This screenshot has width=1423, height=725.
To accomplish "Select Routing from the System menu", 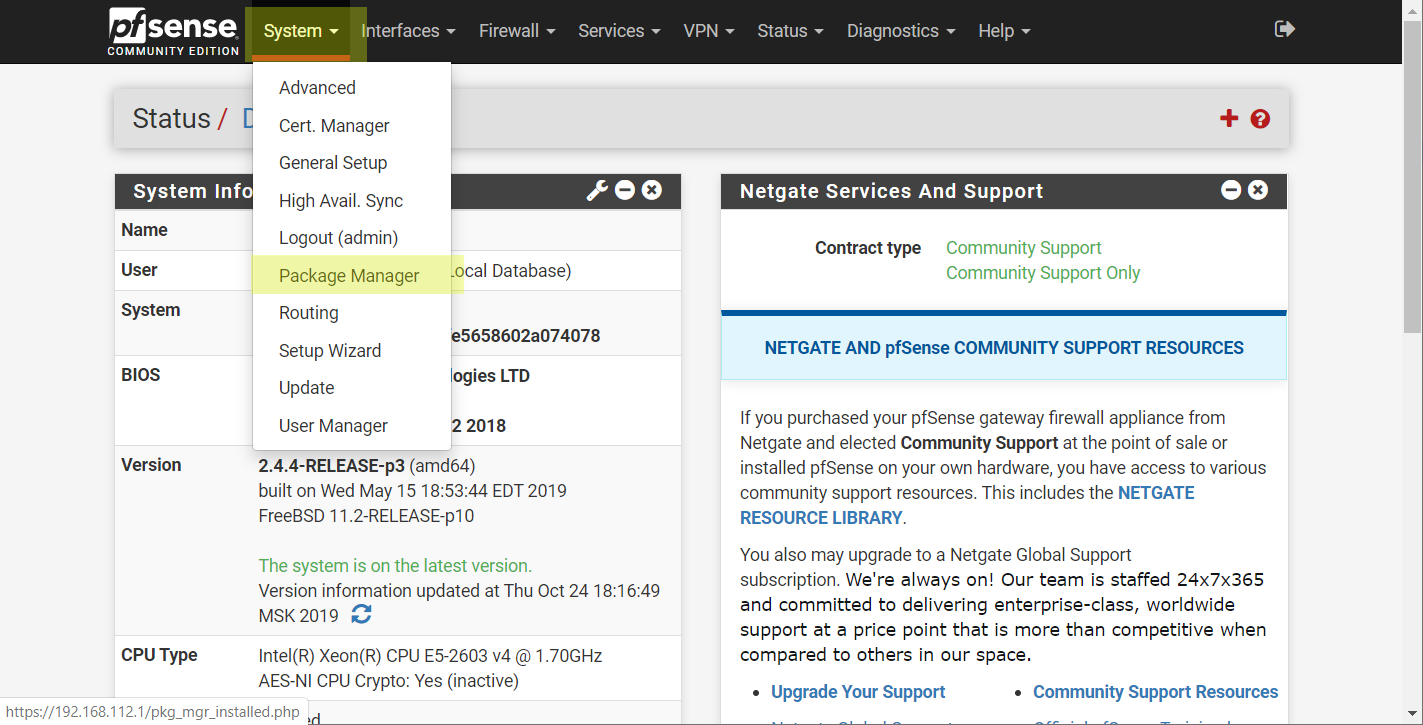I will click(x=352, y=313).
